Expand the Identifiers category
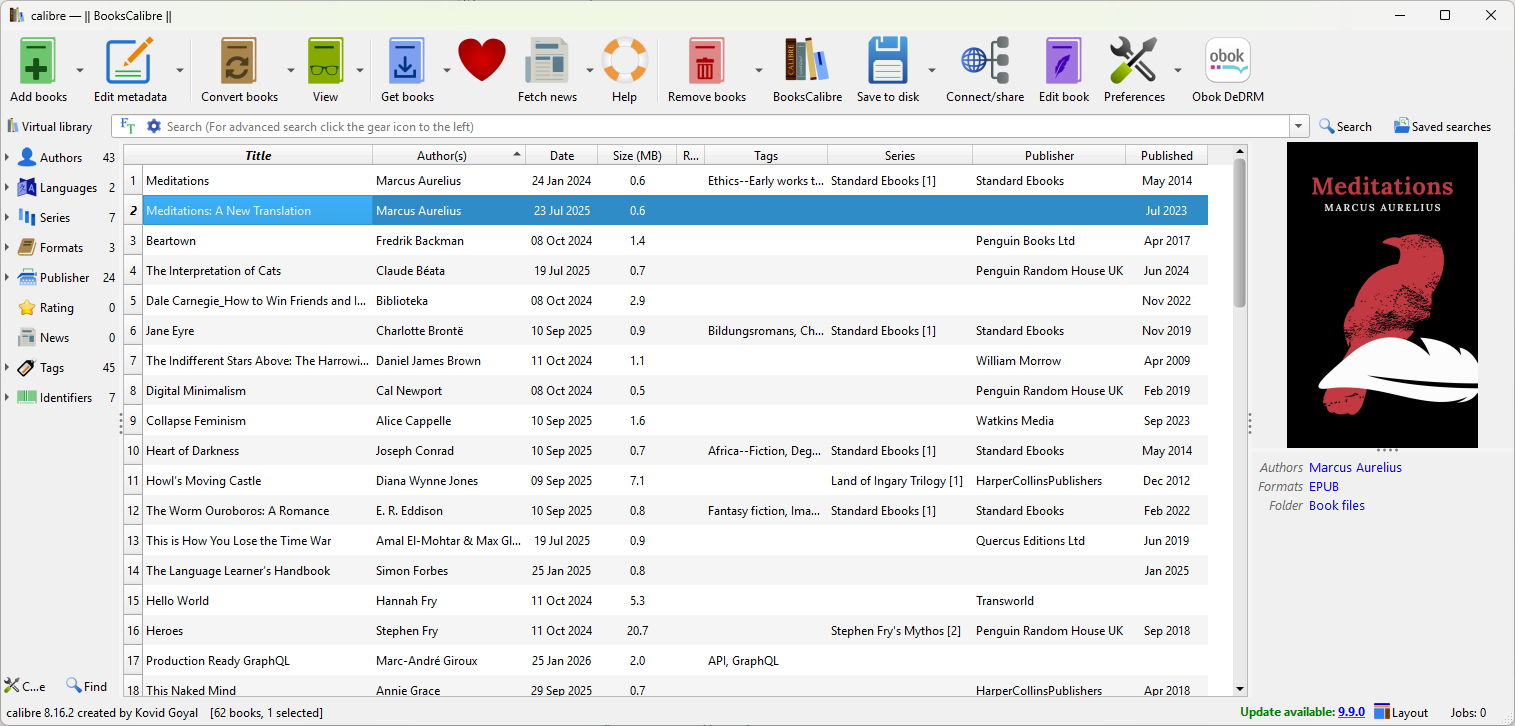 click(7, 398)
